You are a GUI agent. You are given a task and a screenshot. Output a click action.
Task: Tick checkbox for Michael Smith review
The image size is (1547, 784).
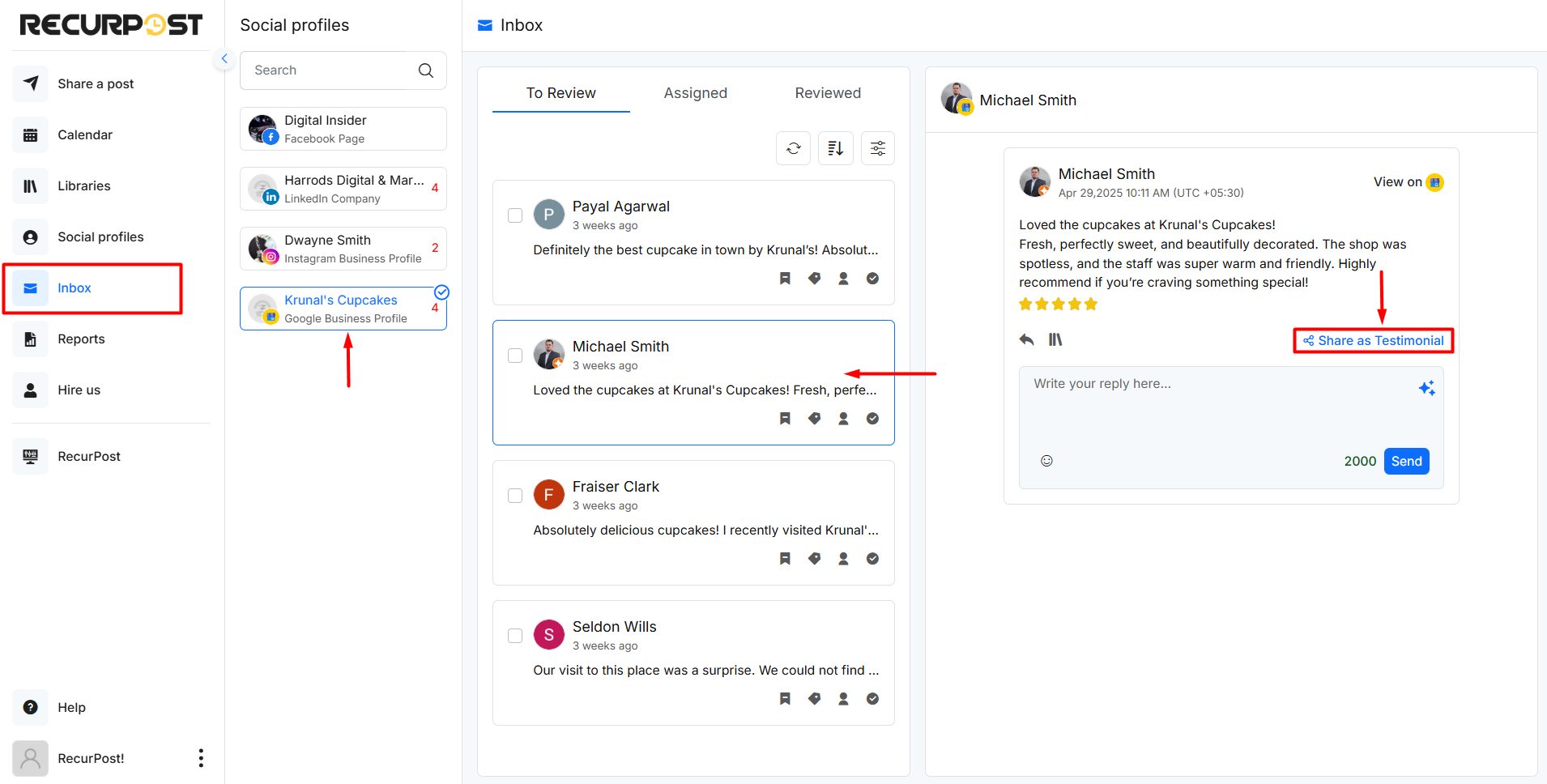click(x=515, y=356)
